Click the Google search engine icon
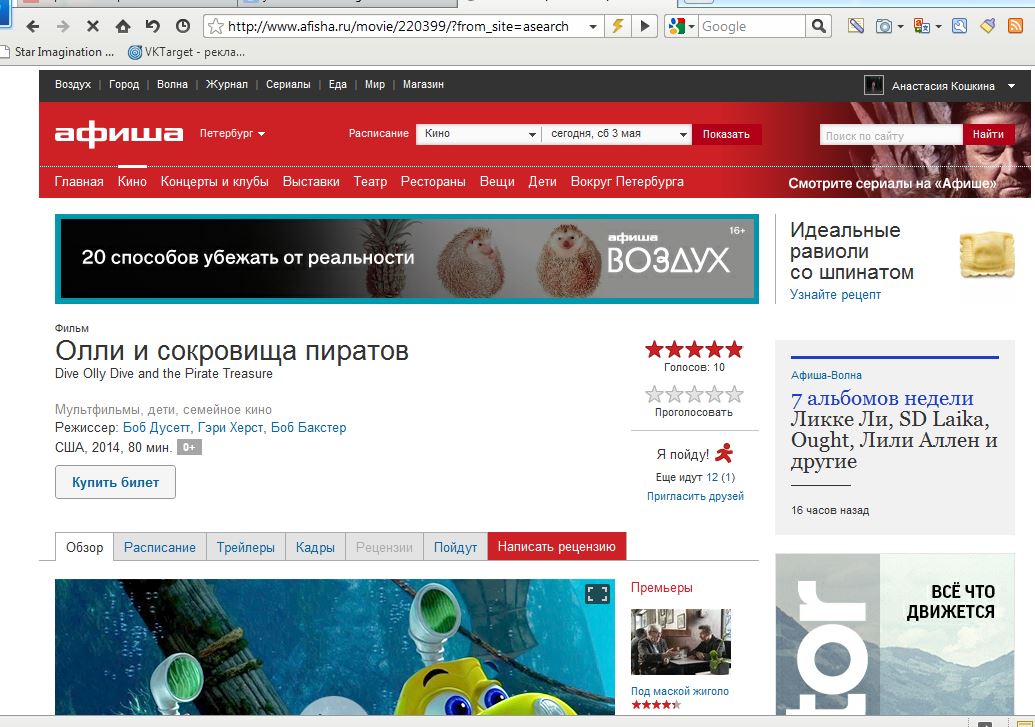This screenshot has width=1035, height=727. tap(677, 26)
